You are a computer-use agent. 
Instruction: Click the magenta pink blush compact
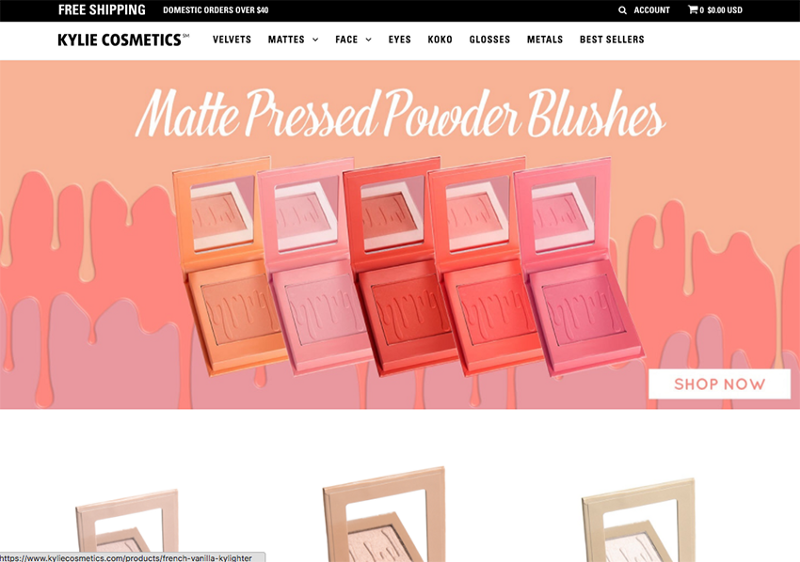[x=579, y=265]
